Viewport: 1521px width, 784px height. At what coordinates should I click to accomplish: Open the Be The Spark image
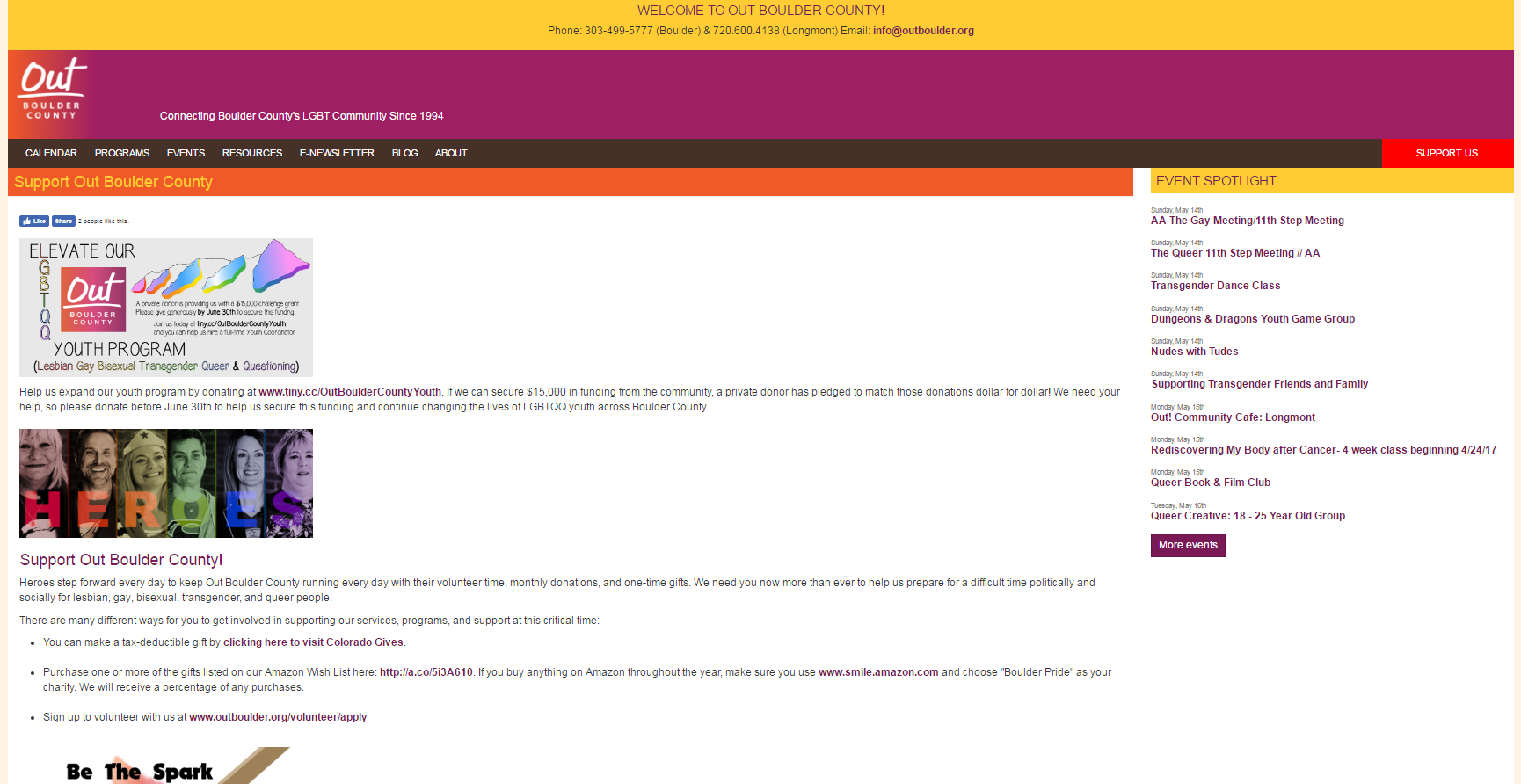pyautogui.click(x=167, y=766)
